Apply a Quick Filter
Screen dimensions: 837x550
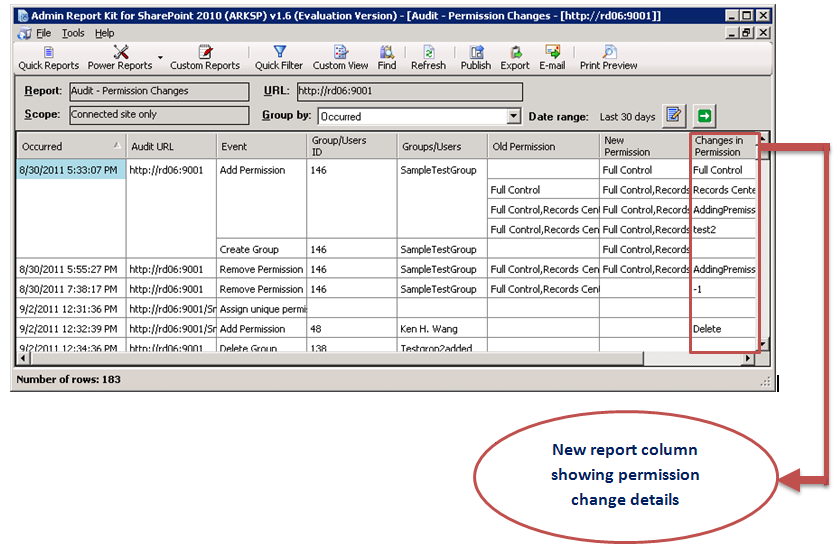click(279, 59)
